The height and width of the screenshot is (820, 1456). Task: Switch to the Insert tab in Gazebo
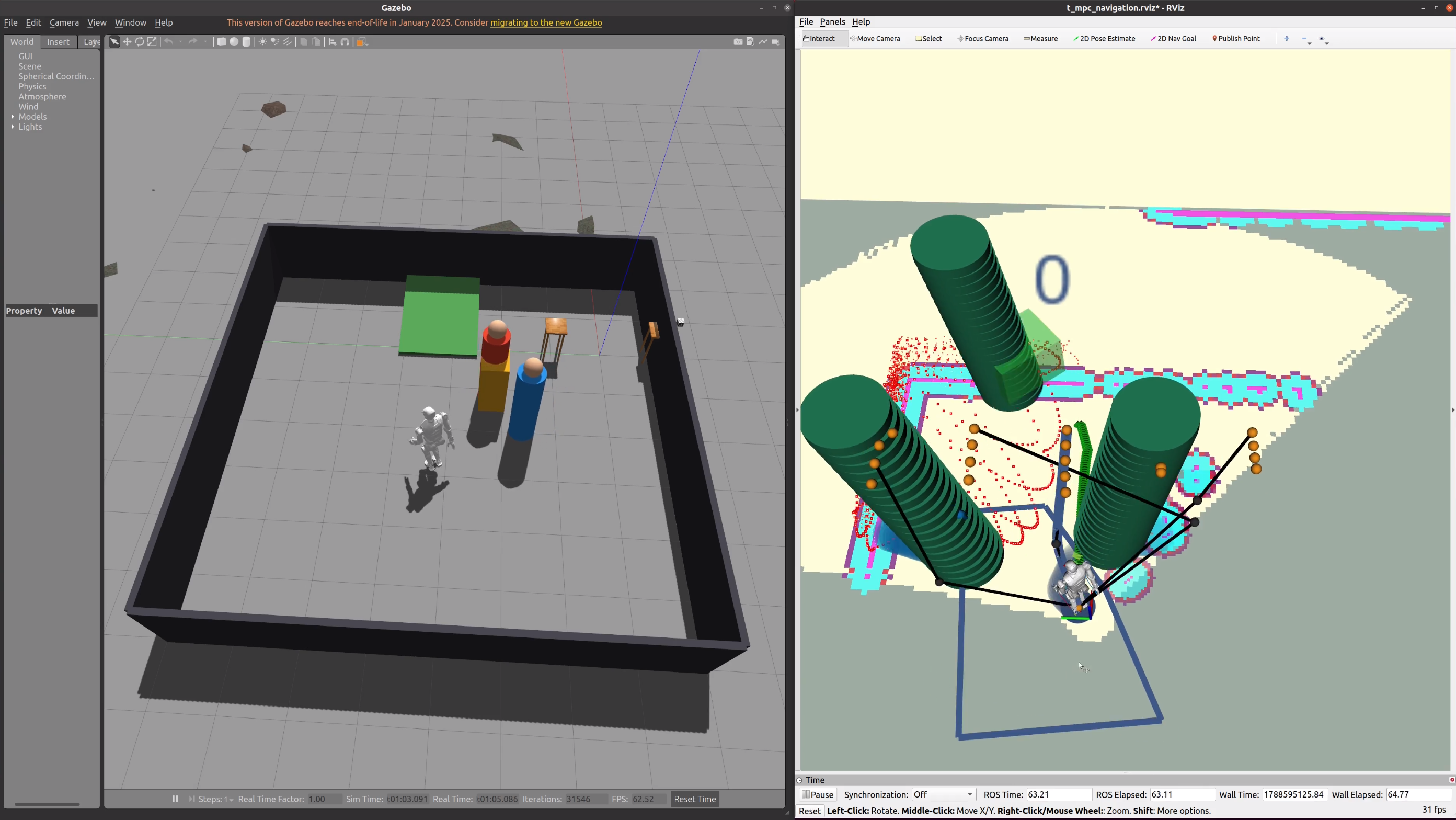pyautogui.click(x=58, y=42)
